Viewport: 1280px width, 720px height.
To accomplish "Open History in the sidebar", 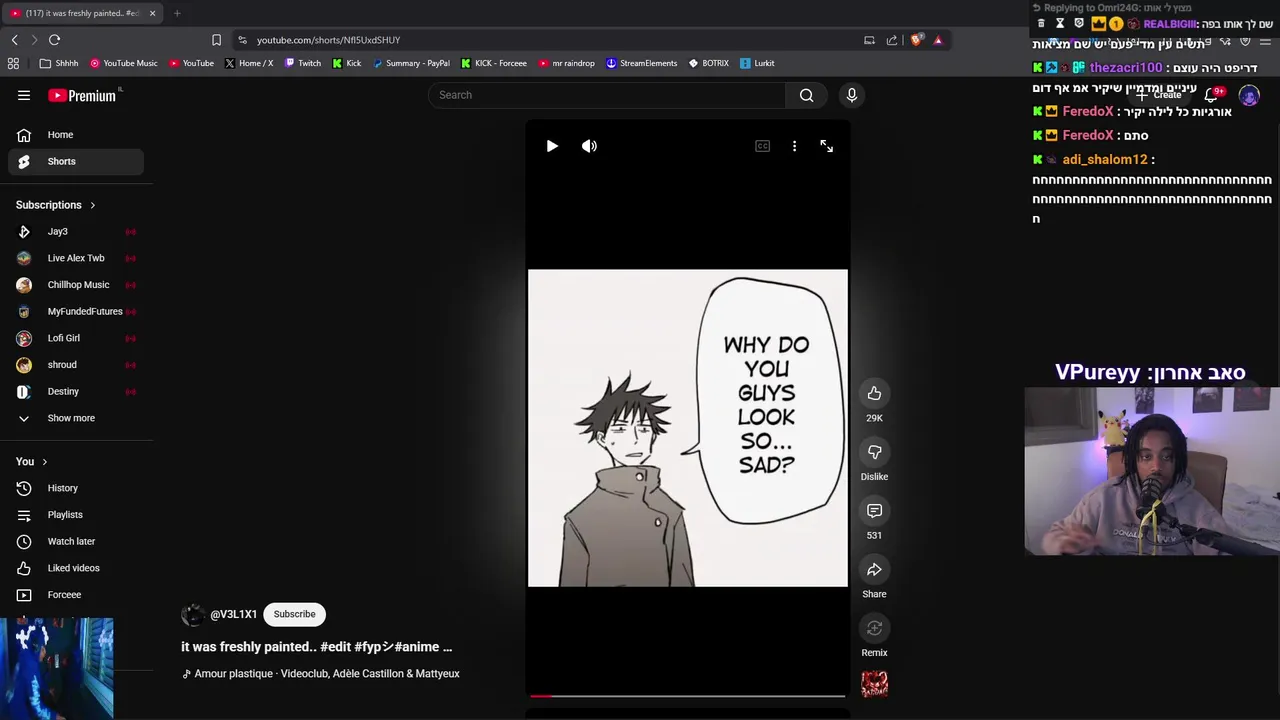I will 76,488.
